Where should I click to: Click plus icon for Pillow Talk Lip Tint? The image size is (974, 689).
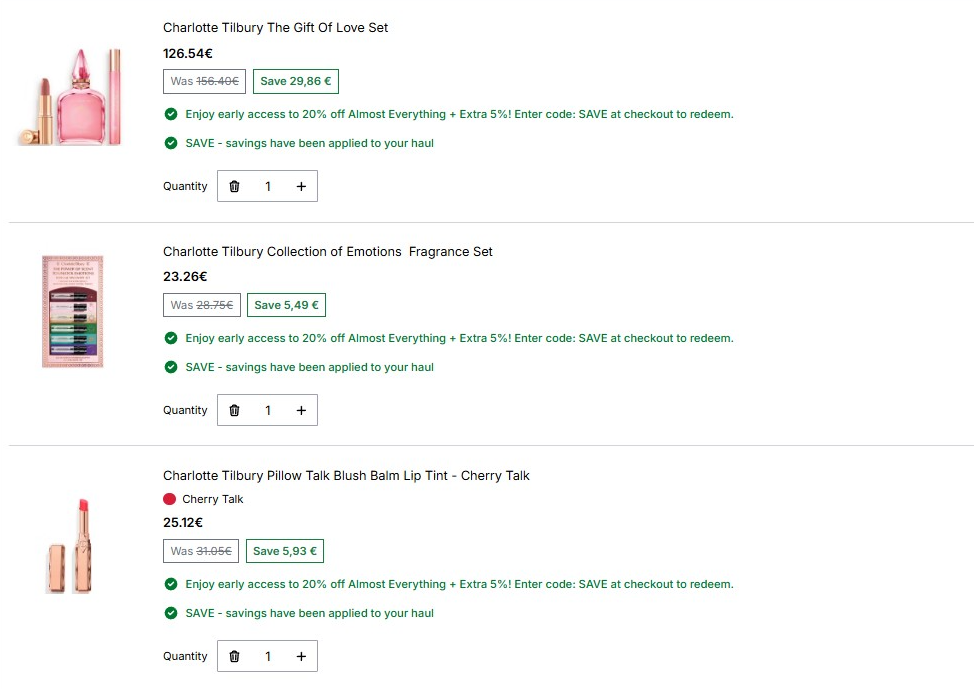[301, 656]
